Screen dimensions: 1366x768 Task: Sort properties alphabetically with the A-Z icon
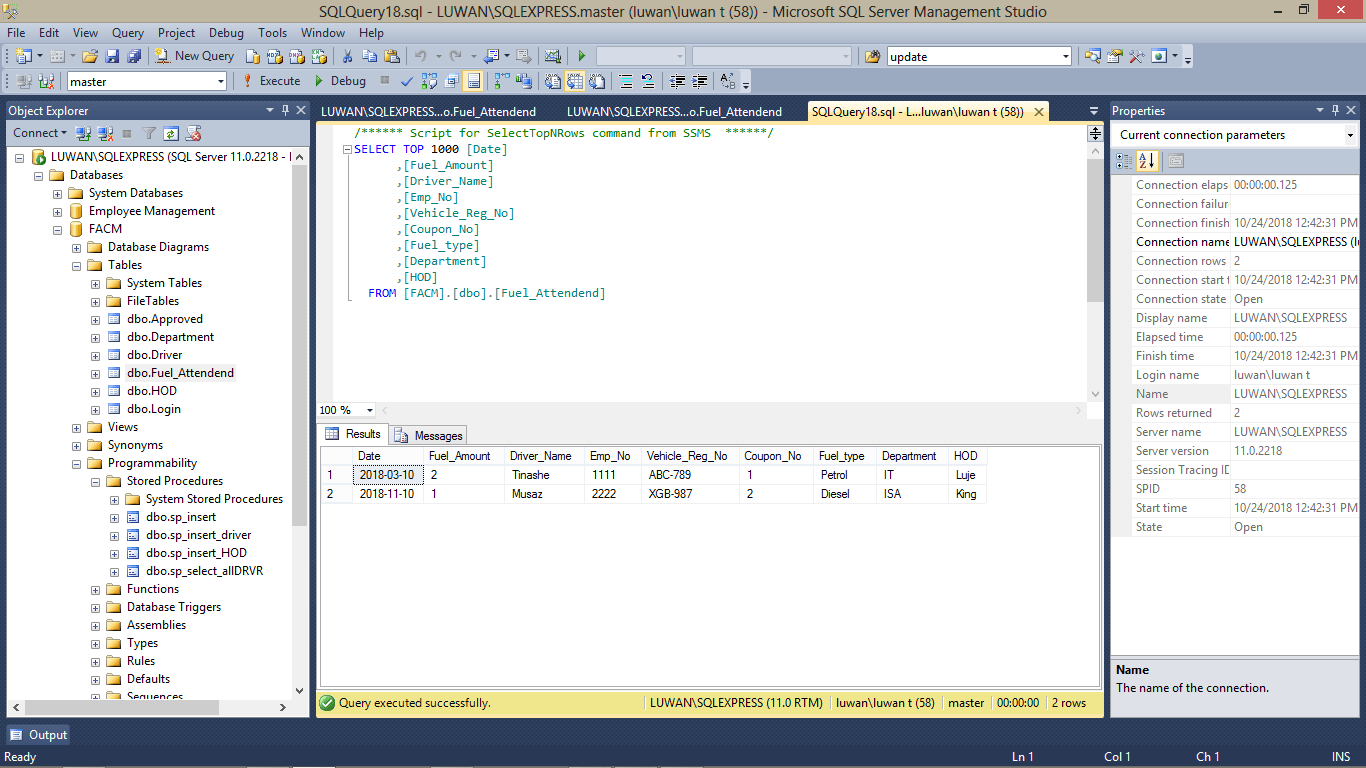tap(1146, 161)
